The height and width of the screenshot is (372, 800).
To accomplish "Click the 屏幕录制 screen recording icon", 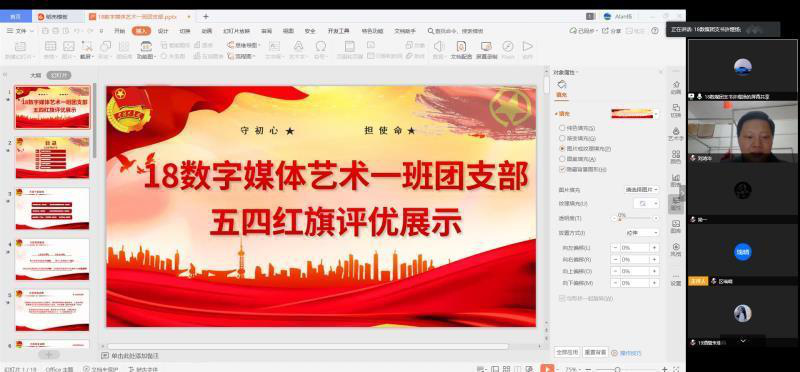I will (x=486, y=50).
